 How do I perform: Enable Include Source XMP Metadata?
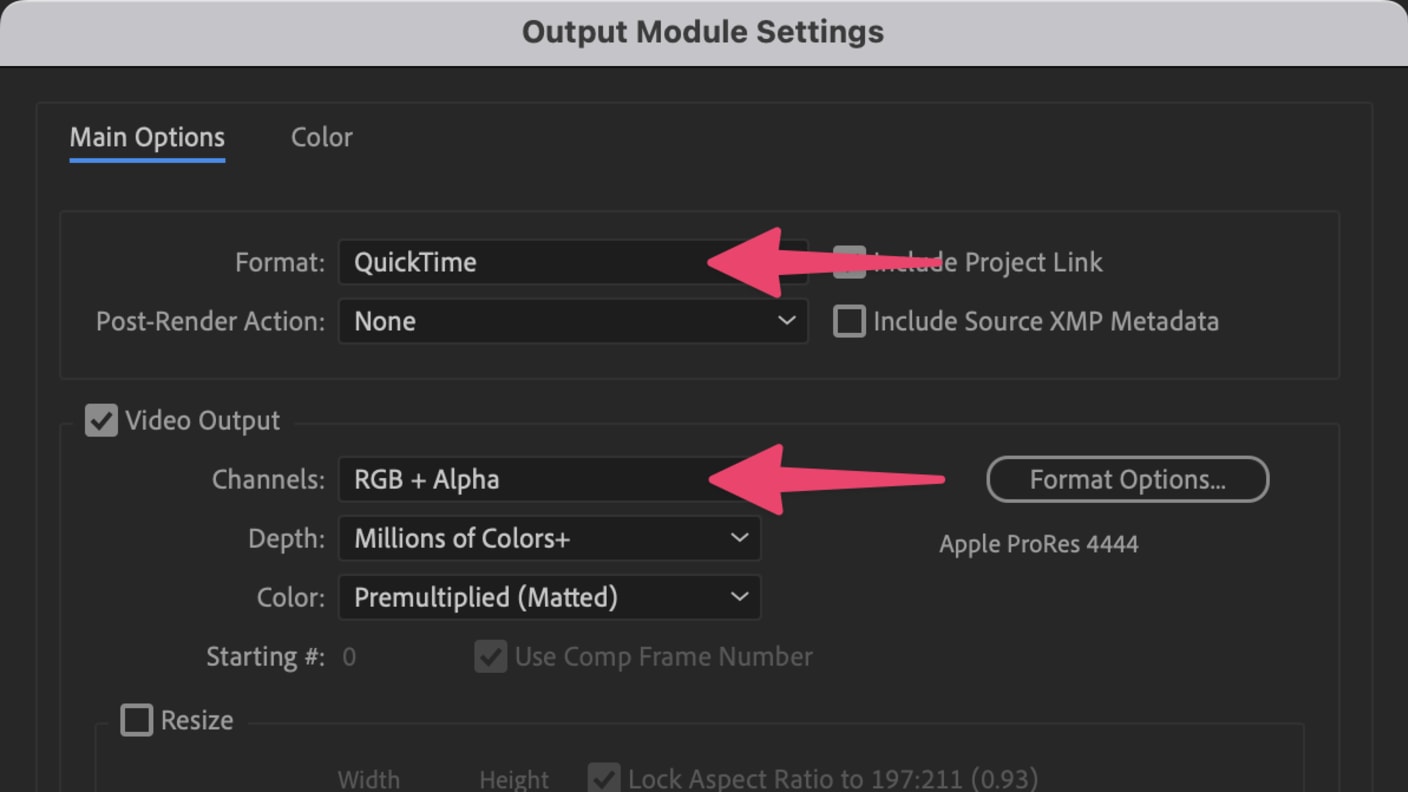[x=849, y=321]
